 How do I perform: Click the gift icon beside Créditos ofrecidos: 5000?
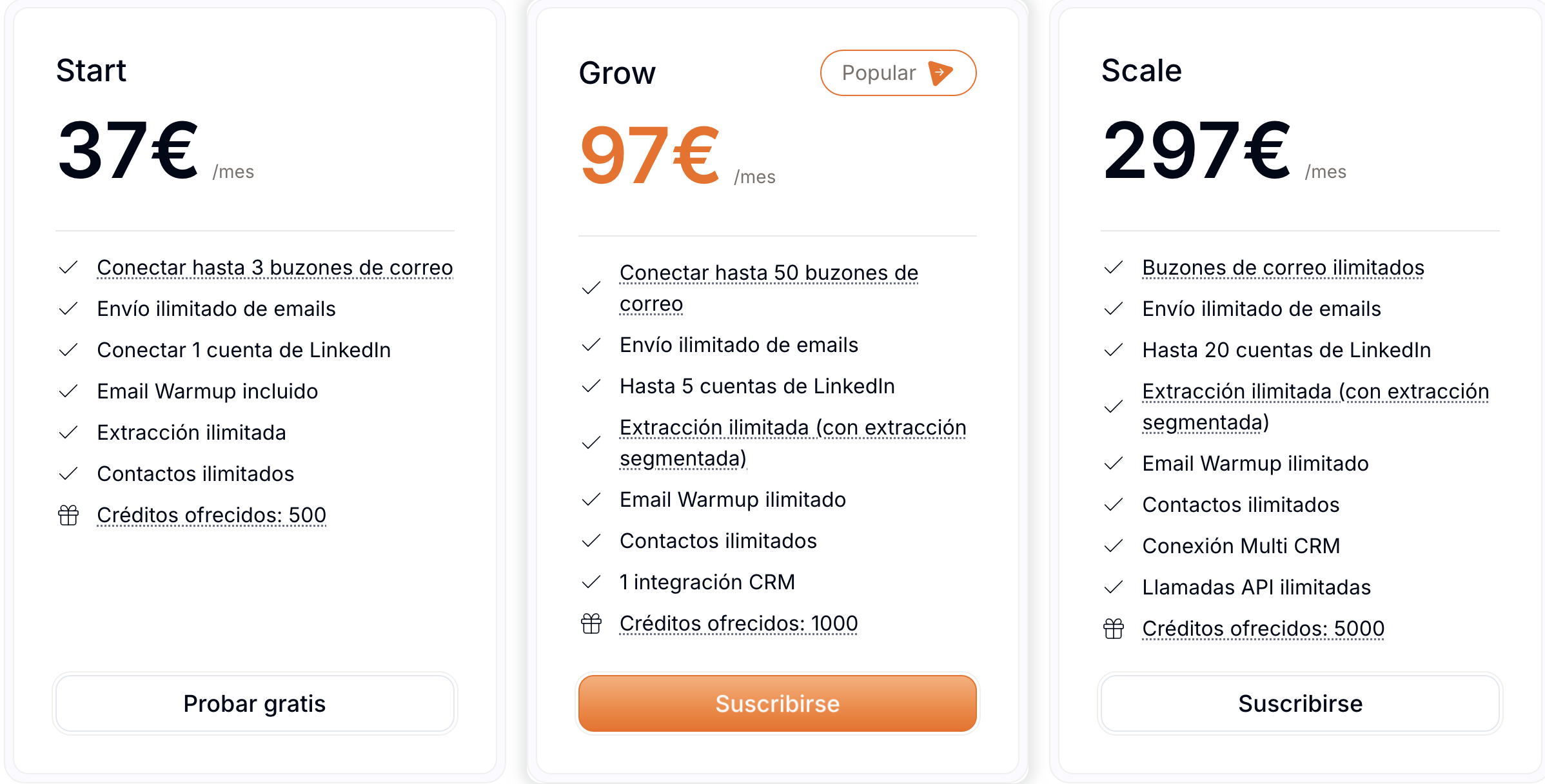pos(1114,629)
